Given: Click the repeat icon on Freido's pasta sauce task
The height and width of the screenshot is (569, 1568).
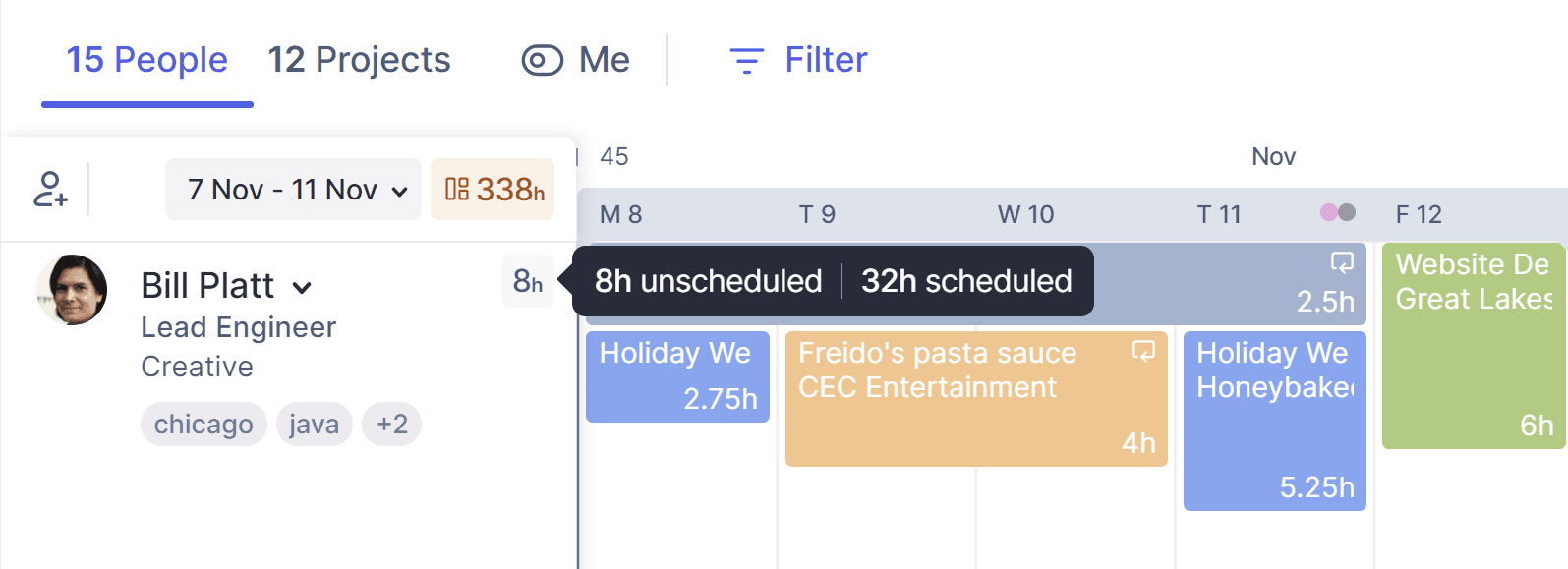Looking at the screenshot, I should [1143, 351].
